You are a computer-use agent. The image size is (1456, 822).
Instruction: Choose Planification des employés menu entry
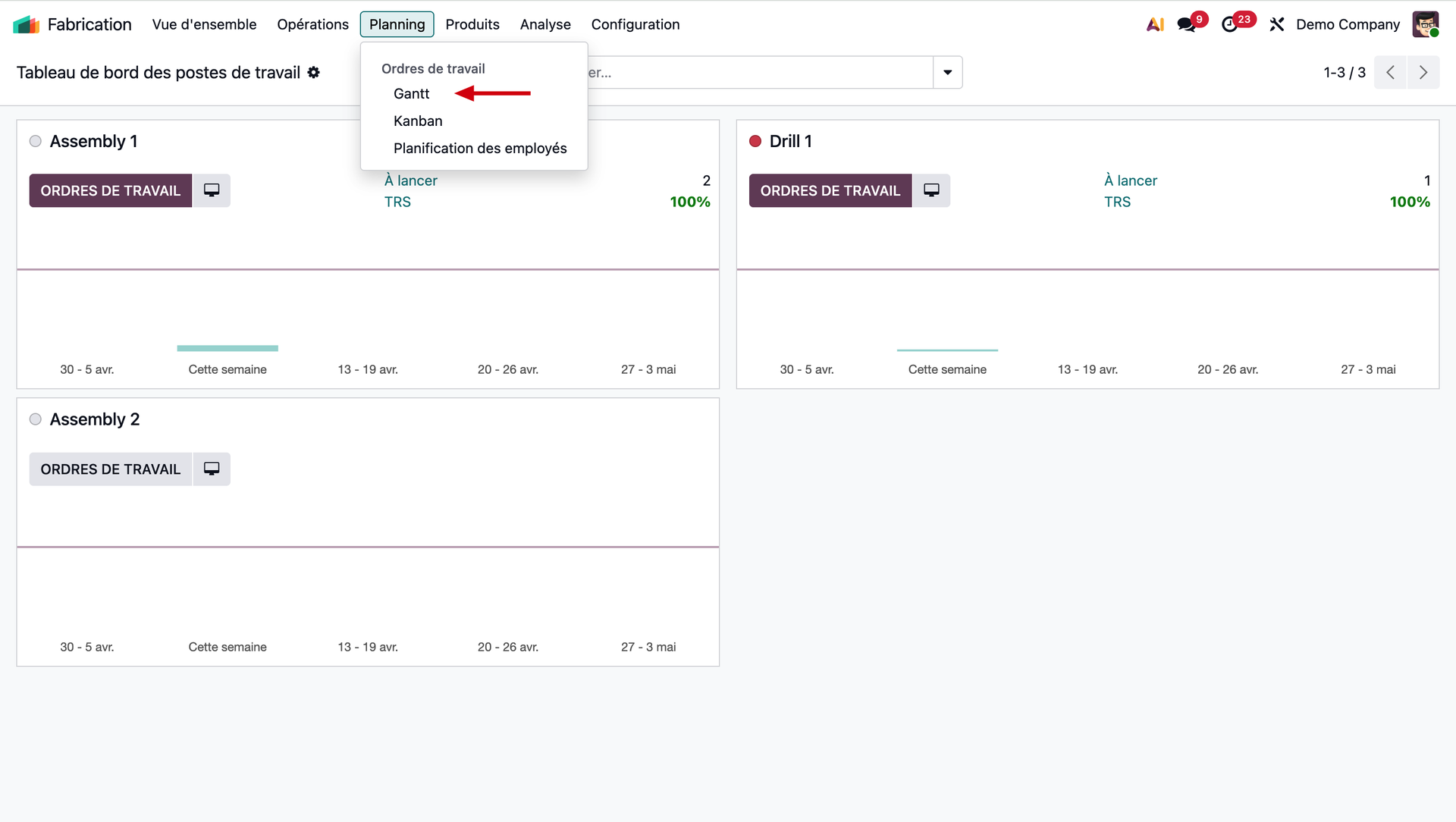pos(479,148)
